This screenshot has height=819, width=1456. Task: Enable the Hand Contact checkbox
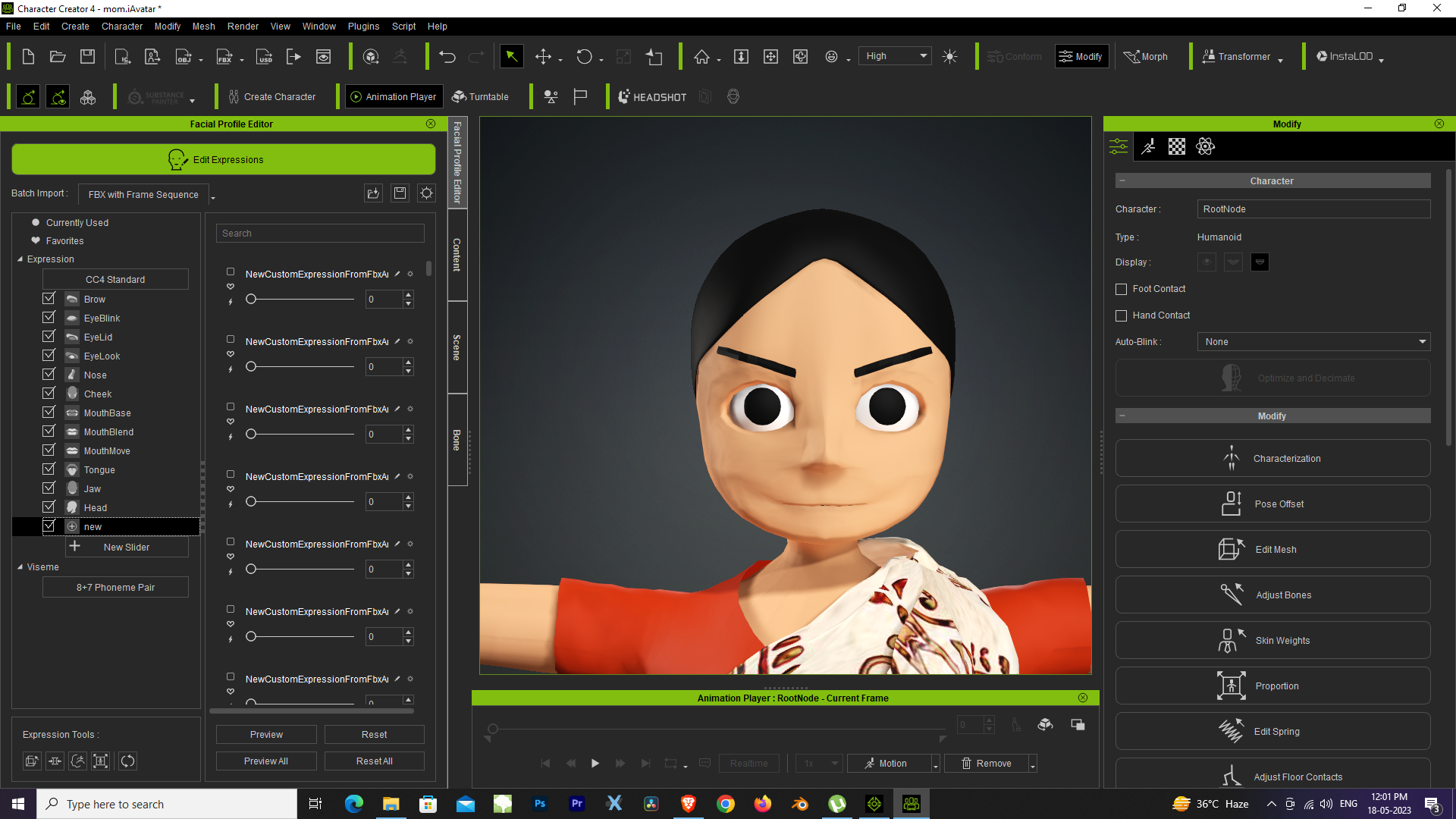(x=1122, y=315)
